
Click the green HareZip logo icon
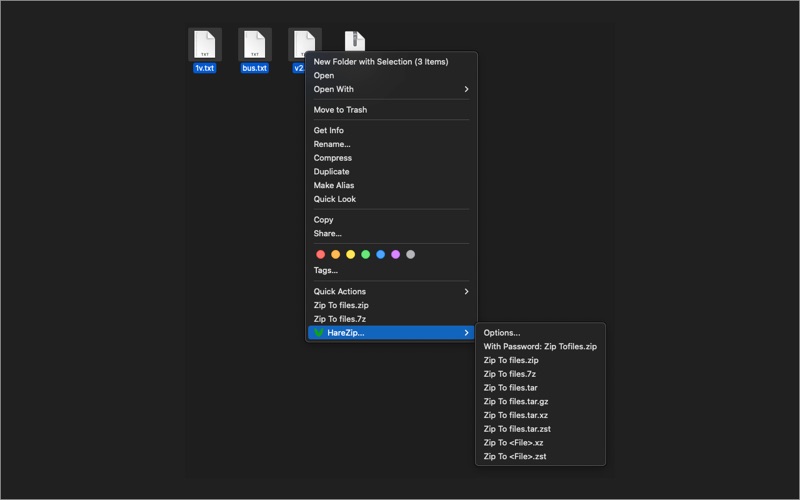click(319, 333)
